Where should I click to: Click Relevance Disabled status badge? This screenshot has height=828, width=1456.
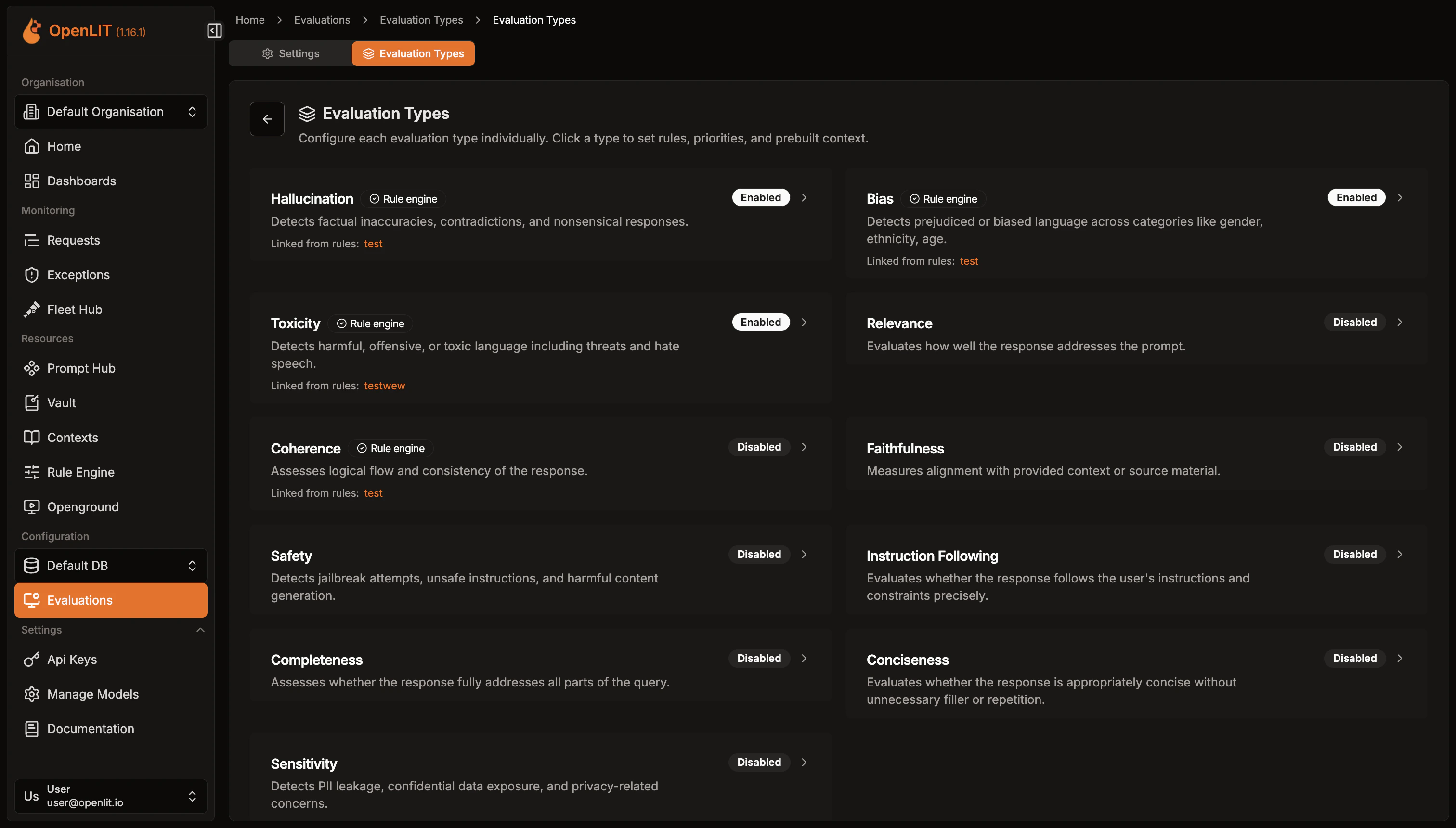pyautogui.click(x=1354, y=323)
